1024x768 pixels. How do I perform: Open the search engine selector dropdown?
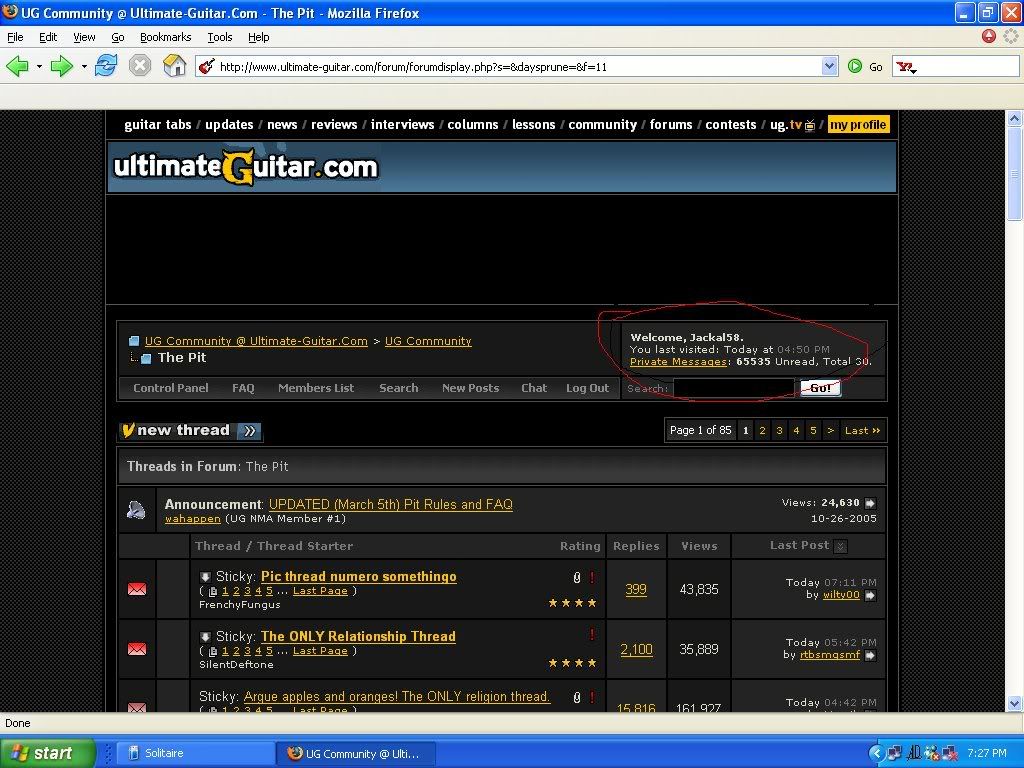(x=906, y=67)
